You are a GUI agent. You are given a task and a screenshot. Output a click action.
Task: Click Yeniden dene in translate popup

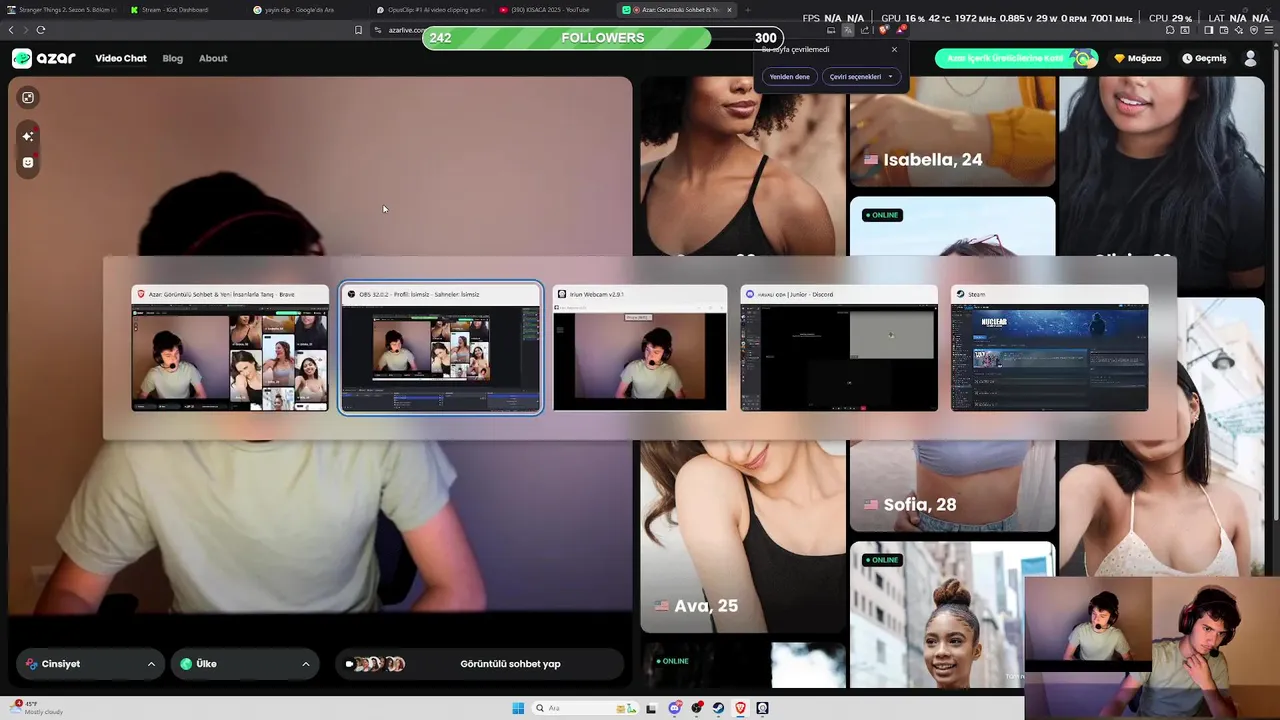[790, 77]
